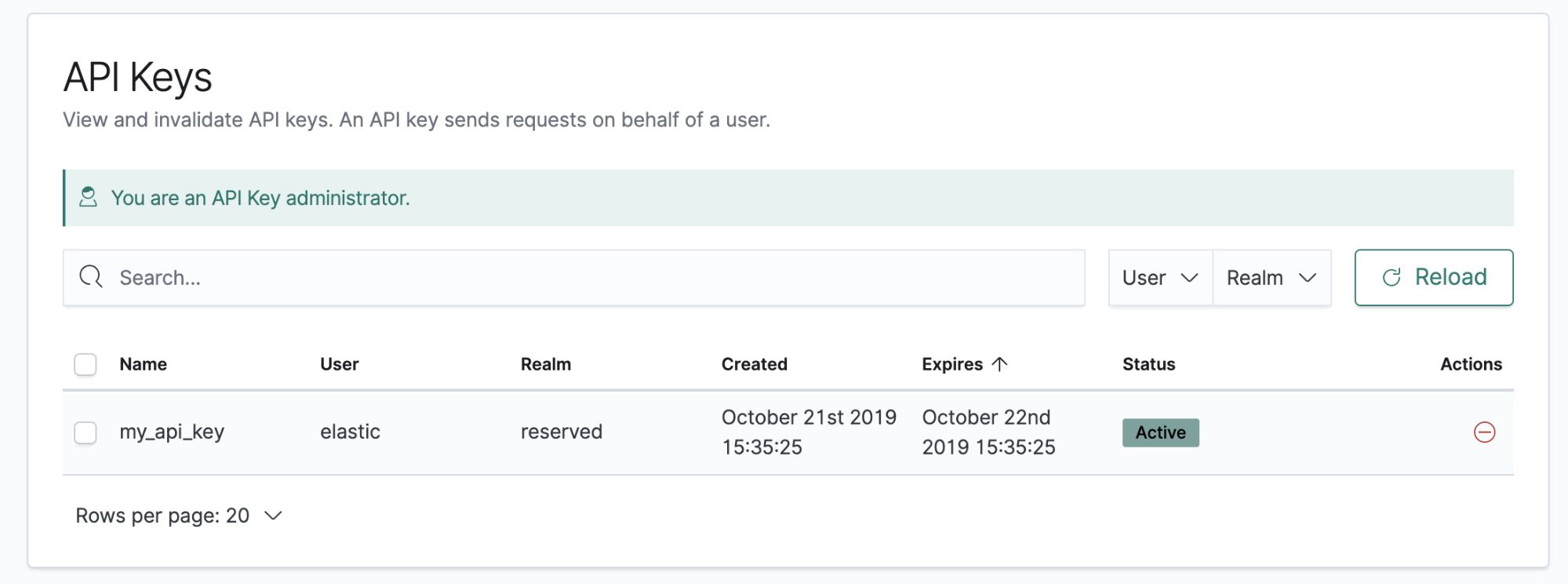Sort table by Created column
The width and height of the screenshot is (1568, 584).
tap(754, 364)
